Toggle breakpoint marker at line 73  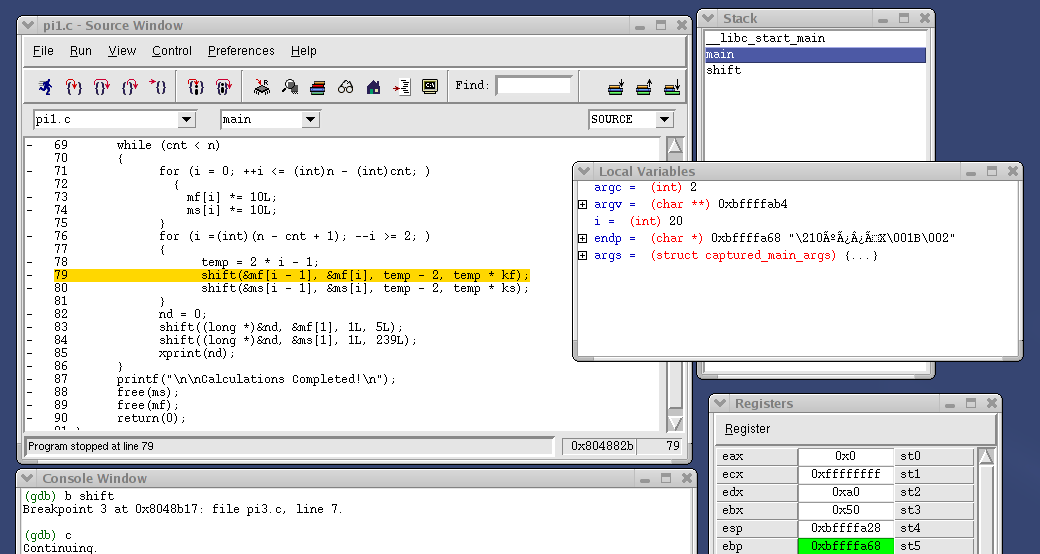30,197
